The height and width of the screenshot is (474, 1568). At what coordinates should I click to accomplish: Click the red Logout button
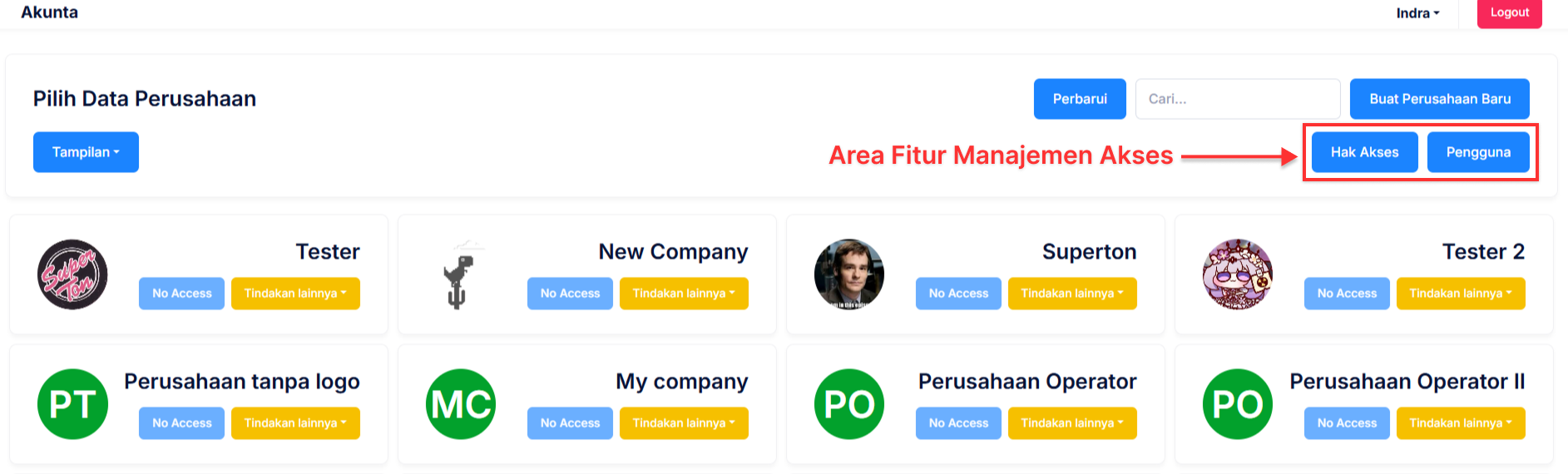pos(1509,13)
